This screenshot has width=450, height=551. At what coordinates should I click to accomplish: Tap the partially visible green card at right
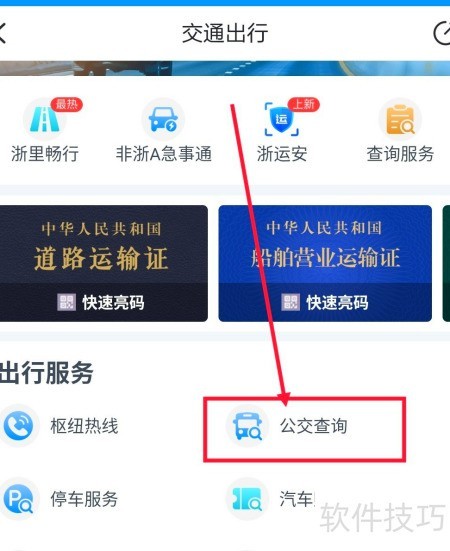coord(446,263)
